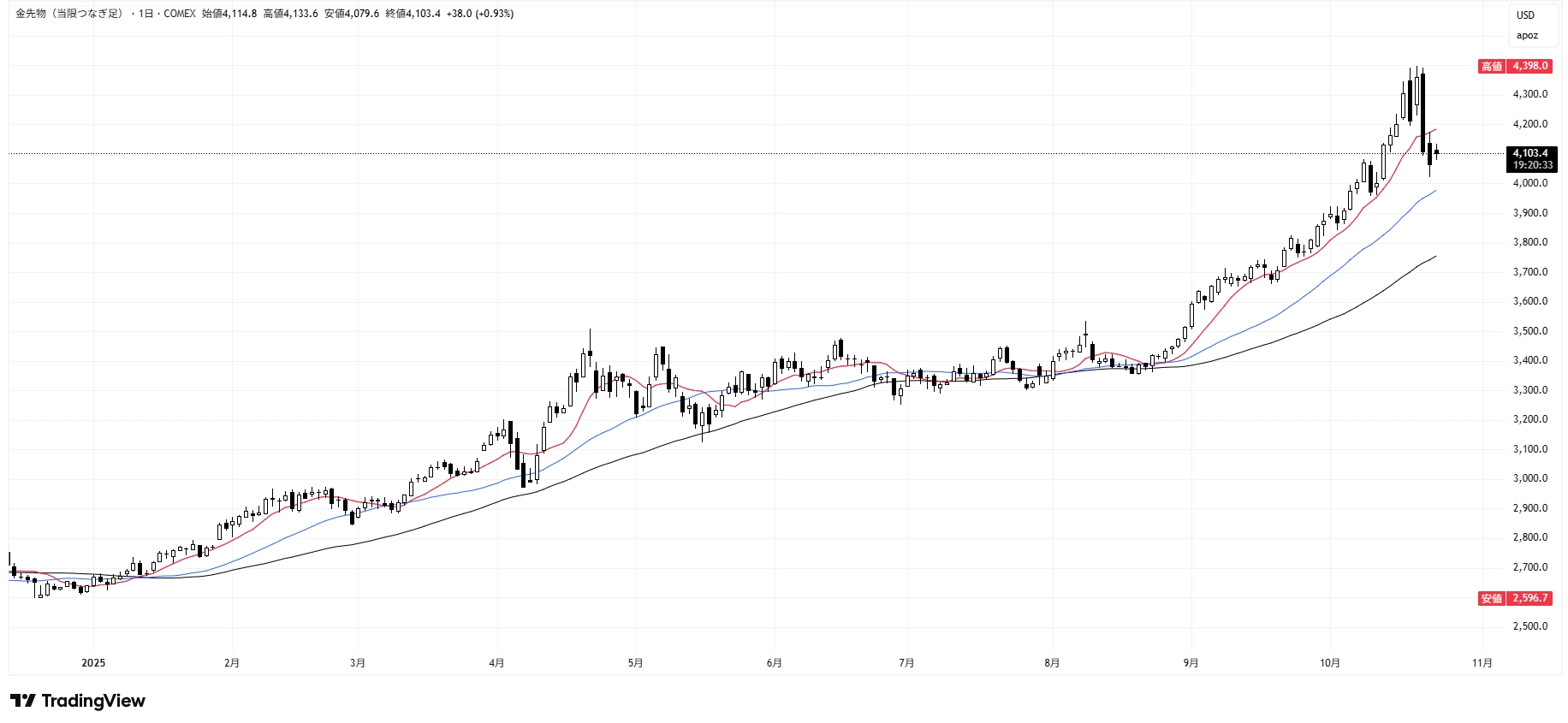The image size is (1568, 723).
Task: Click the +38.0 (+0.93%) change value
Action: pos(479,14)
